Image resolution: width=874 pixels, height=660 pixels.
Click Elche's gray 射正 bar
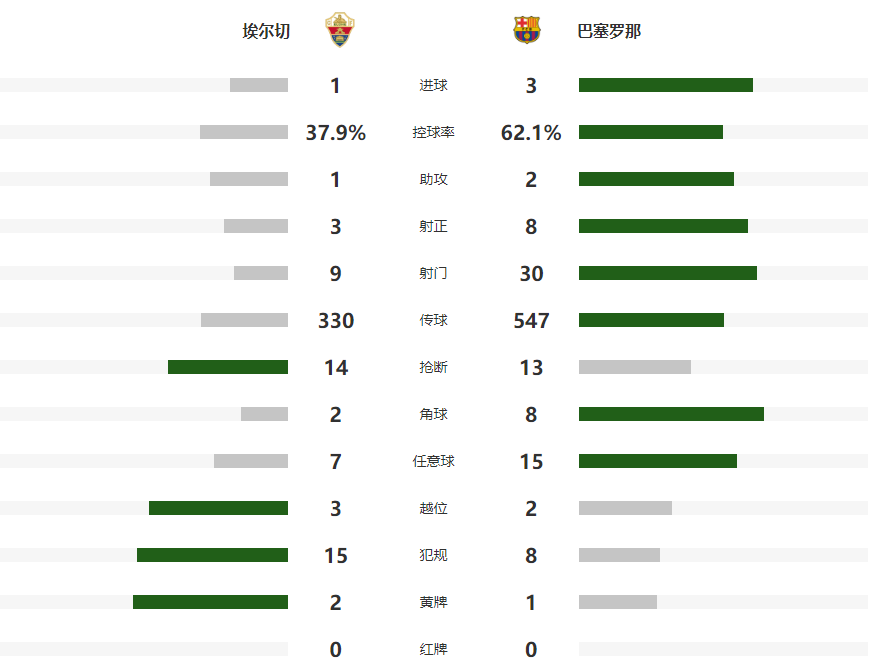coord(256,226)
